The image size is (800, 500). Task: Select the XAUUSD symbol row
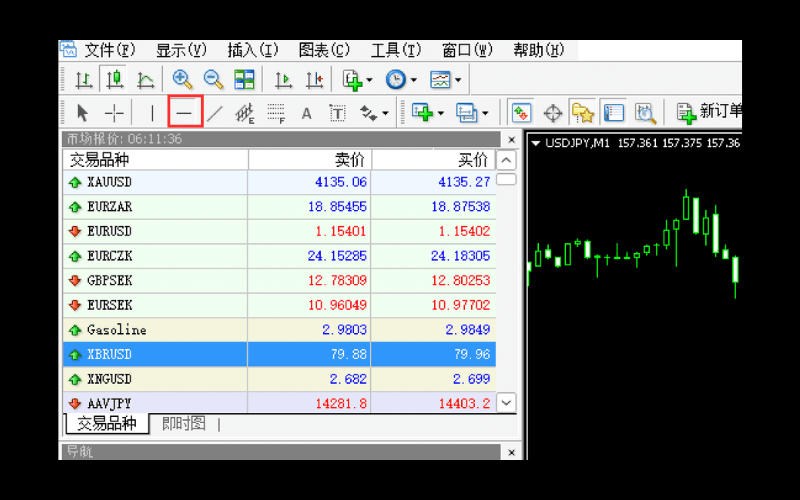click(x=280, y=182)
